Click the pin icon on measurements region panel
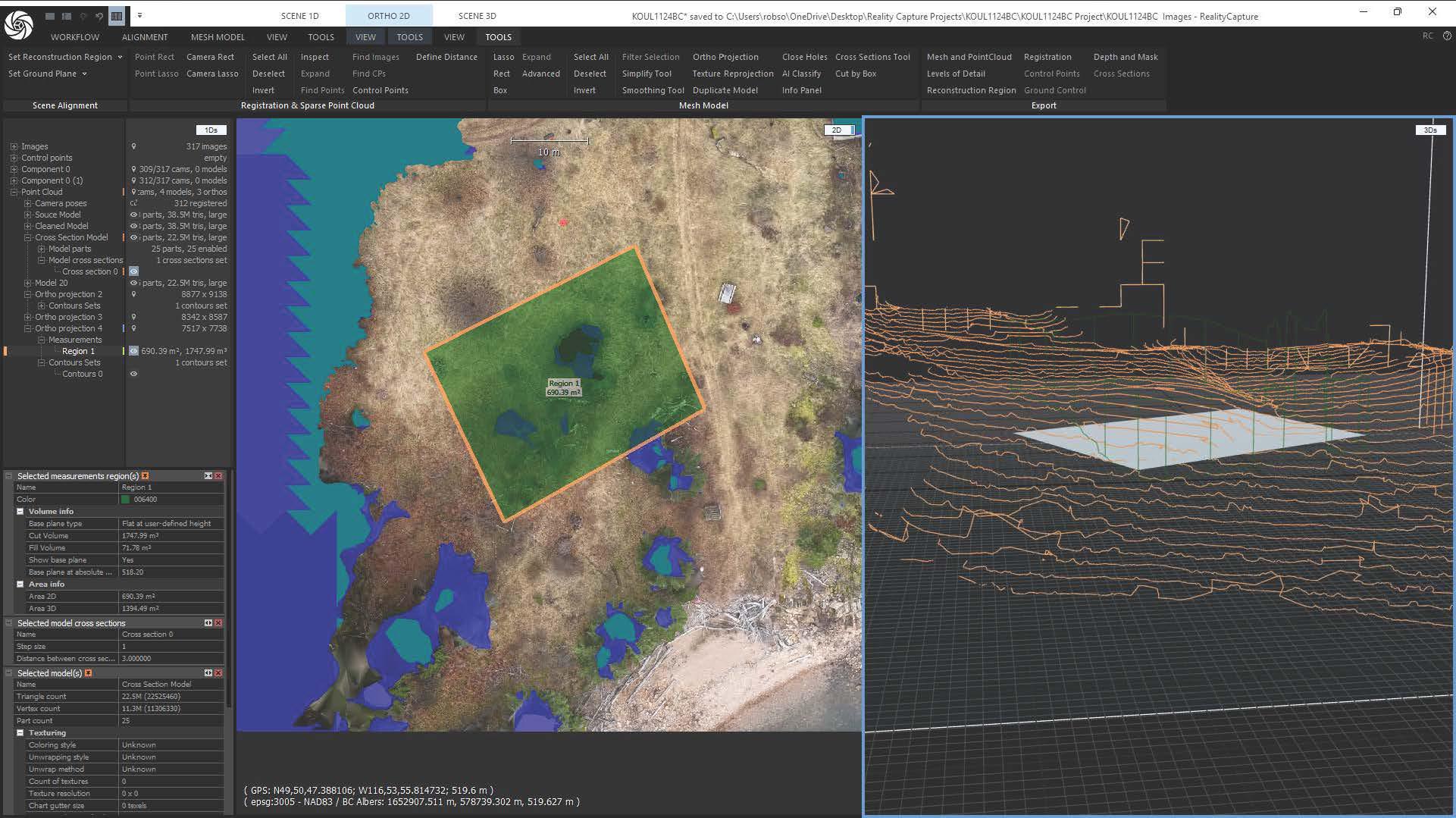 [x=145, y=476]
